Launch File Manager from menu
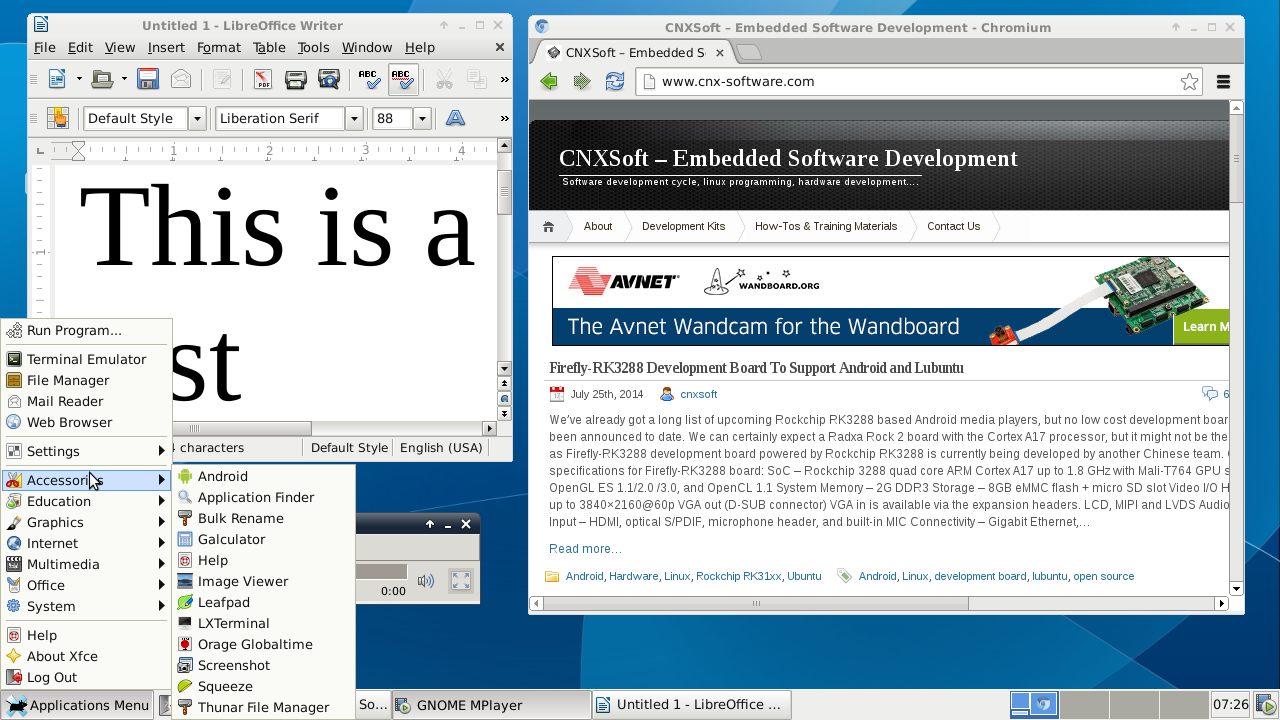 pyautogui.click(x=85, y=380)
